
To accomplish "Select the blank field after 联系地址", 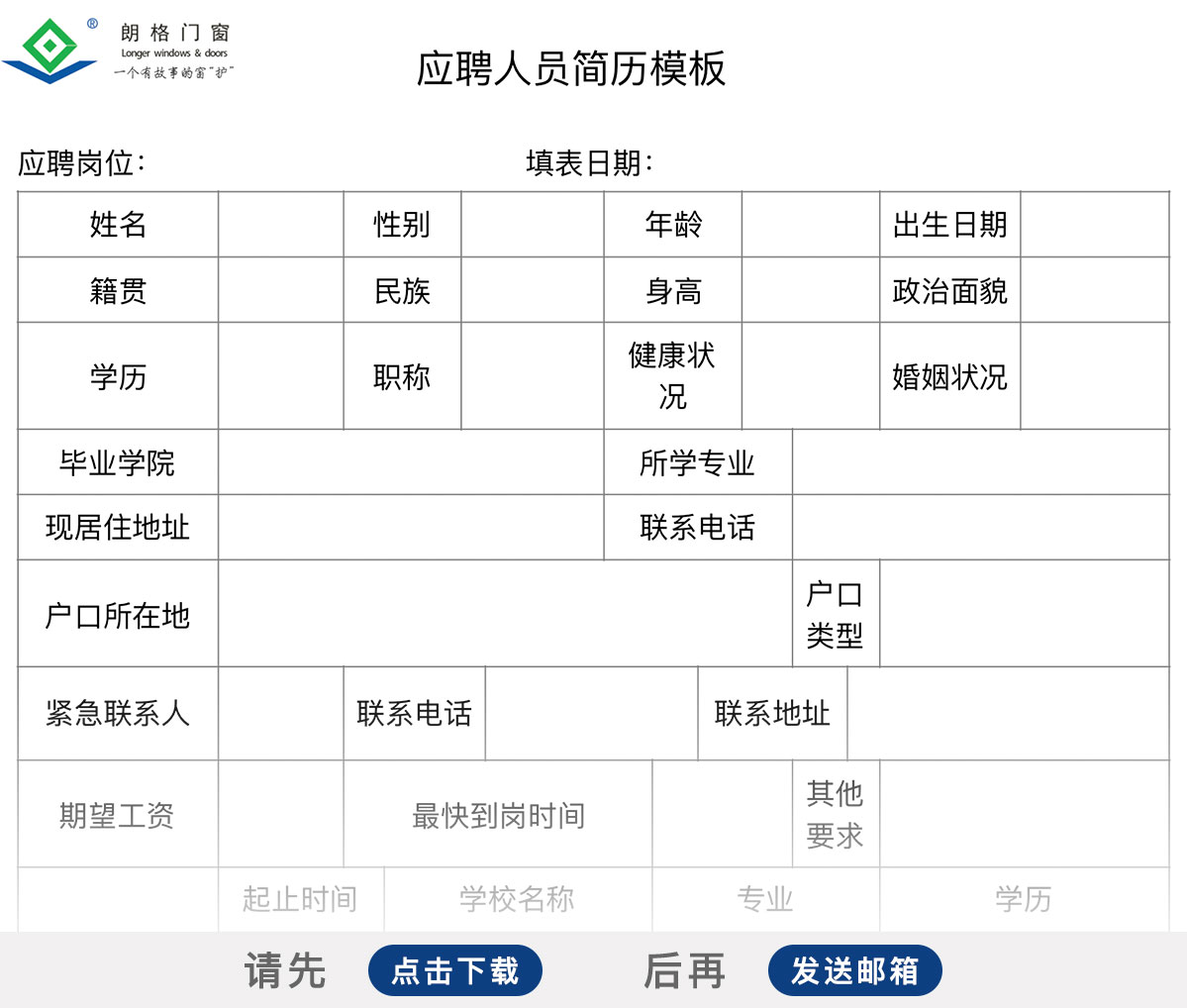I will 1008,714.
